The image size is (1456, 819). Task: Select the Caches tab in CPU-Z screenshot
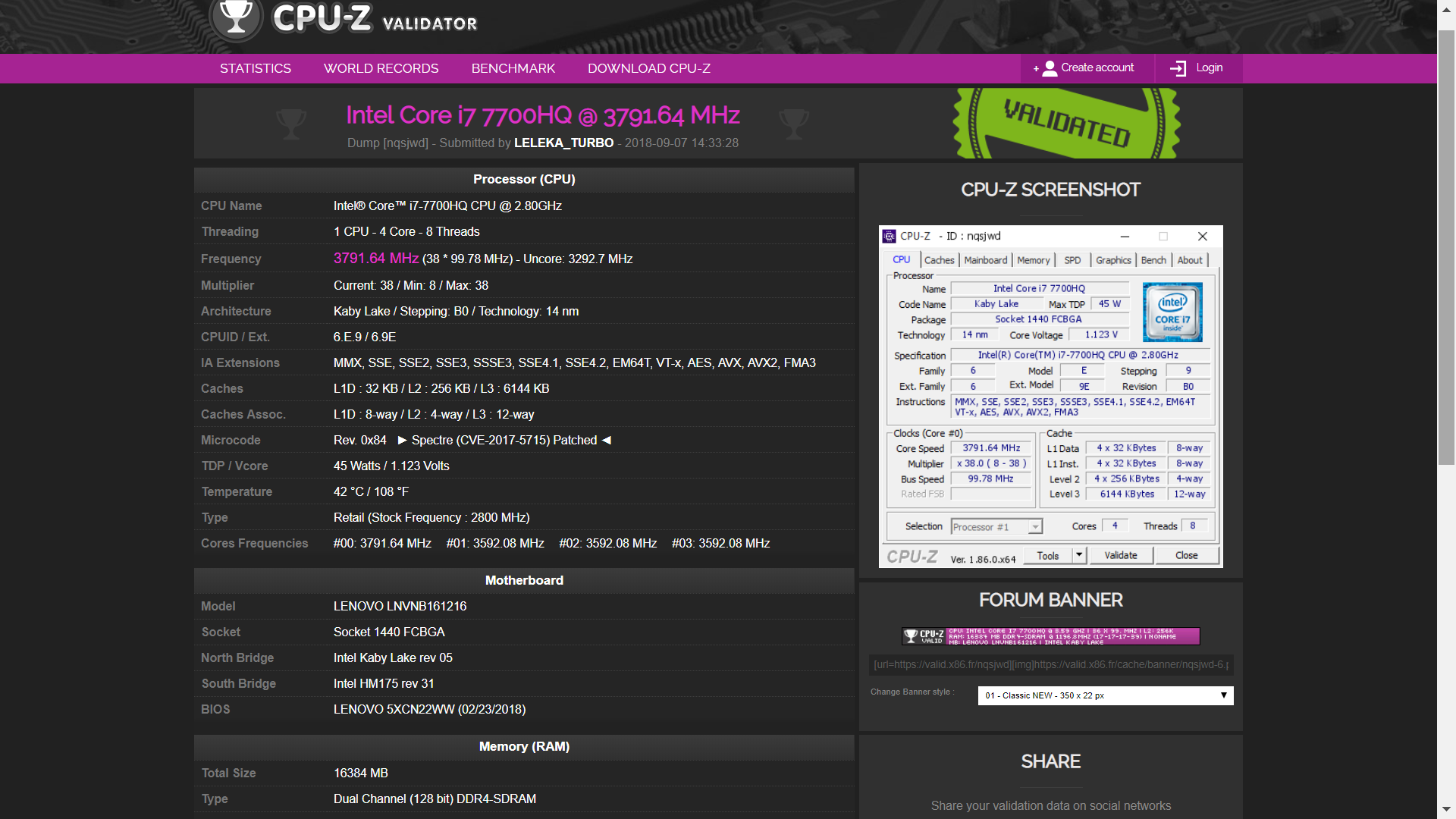pos(940,260)
